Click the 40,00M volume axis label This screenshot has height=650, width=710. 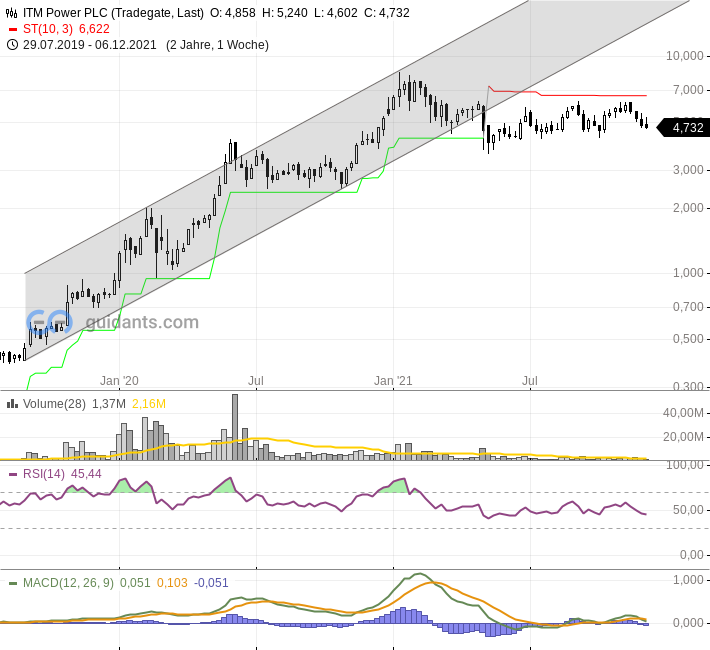pyautogui.click(x=683, y=413)
